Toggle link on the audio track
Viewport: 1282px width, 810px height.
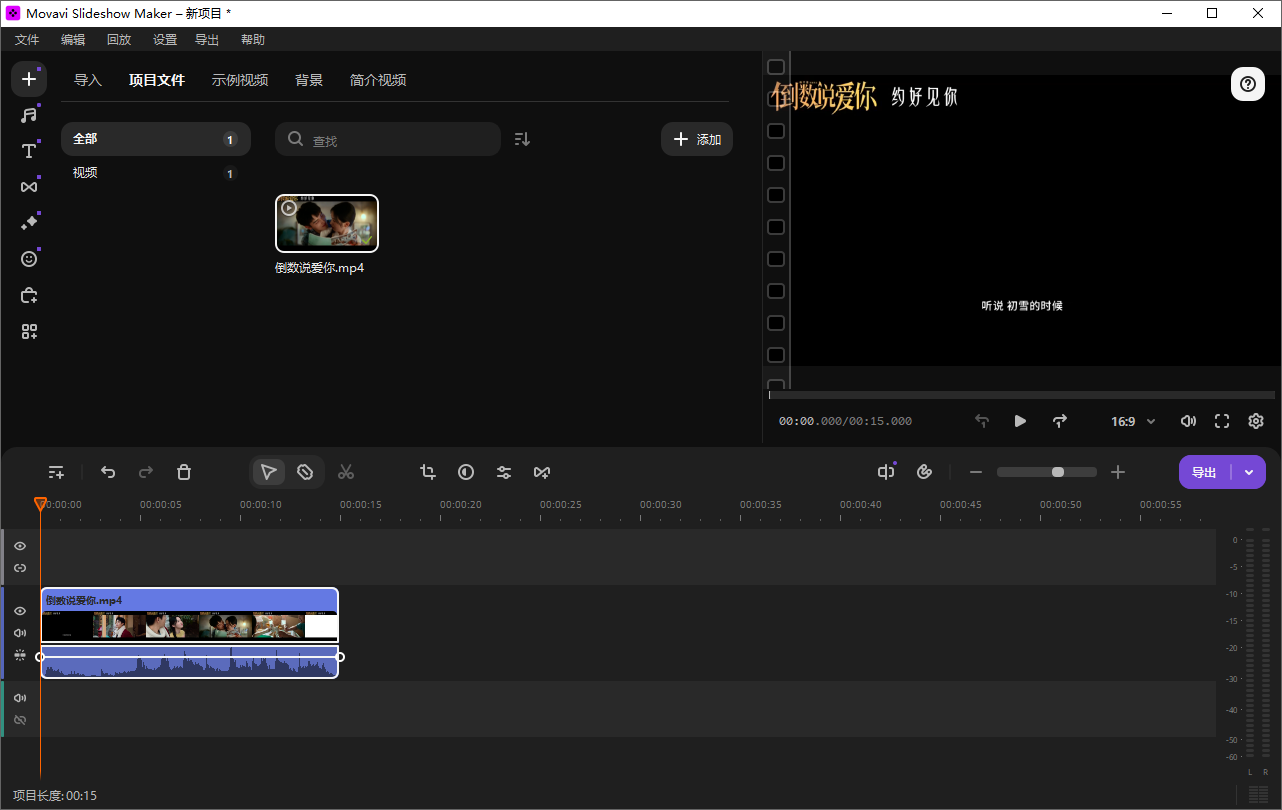pos(20,720)
